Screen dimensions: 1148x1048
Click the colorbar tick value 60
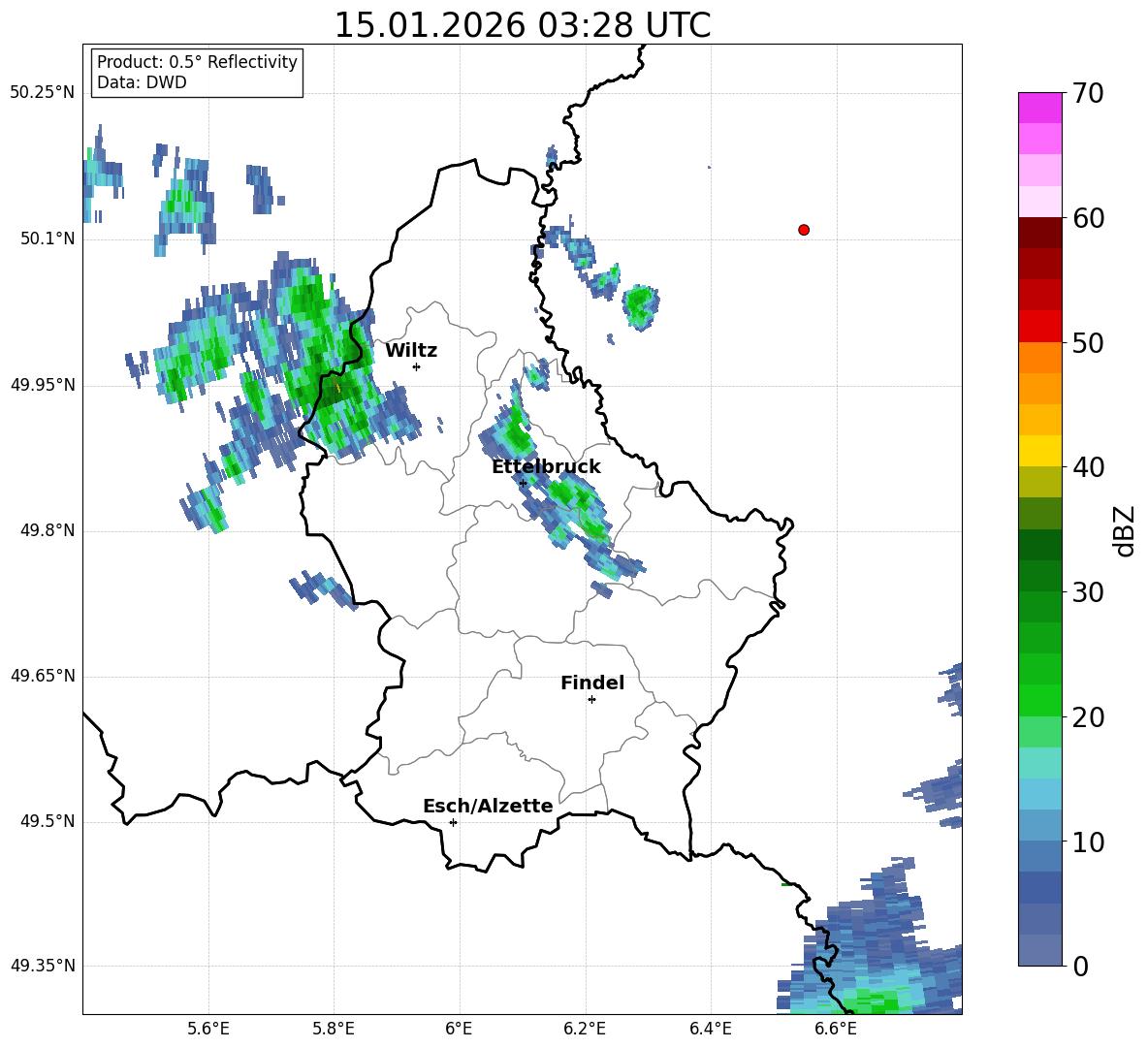1089,218
